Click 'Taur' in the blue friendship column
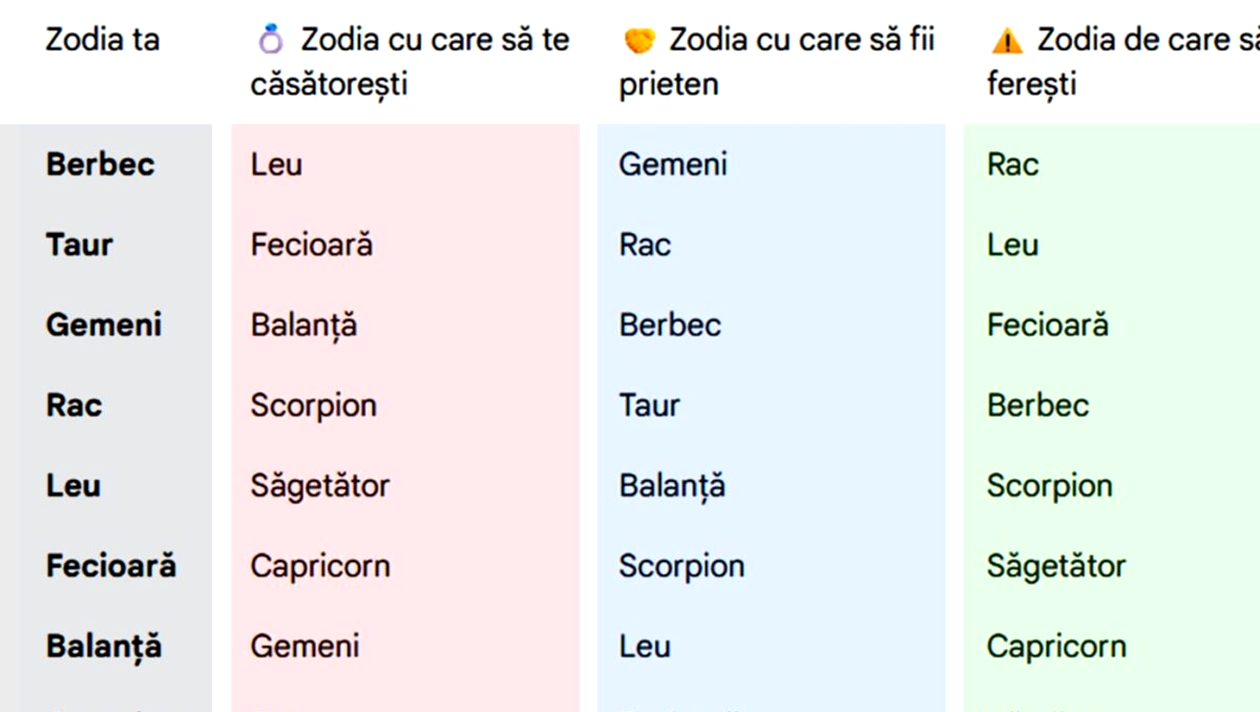Image resolution: width=1260 pixels, height=712 pixels. (649, 405)
